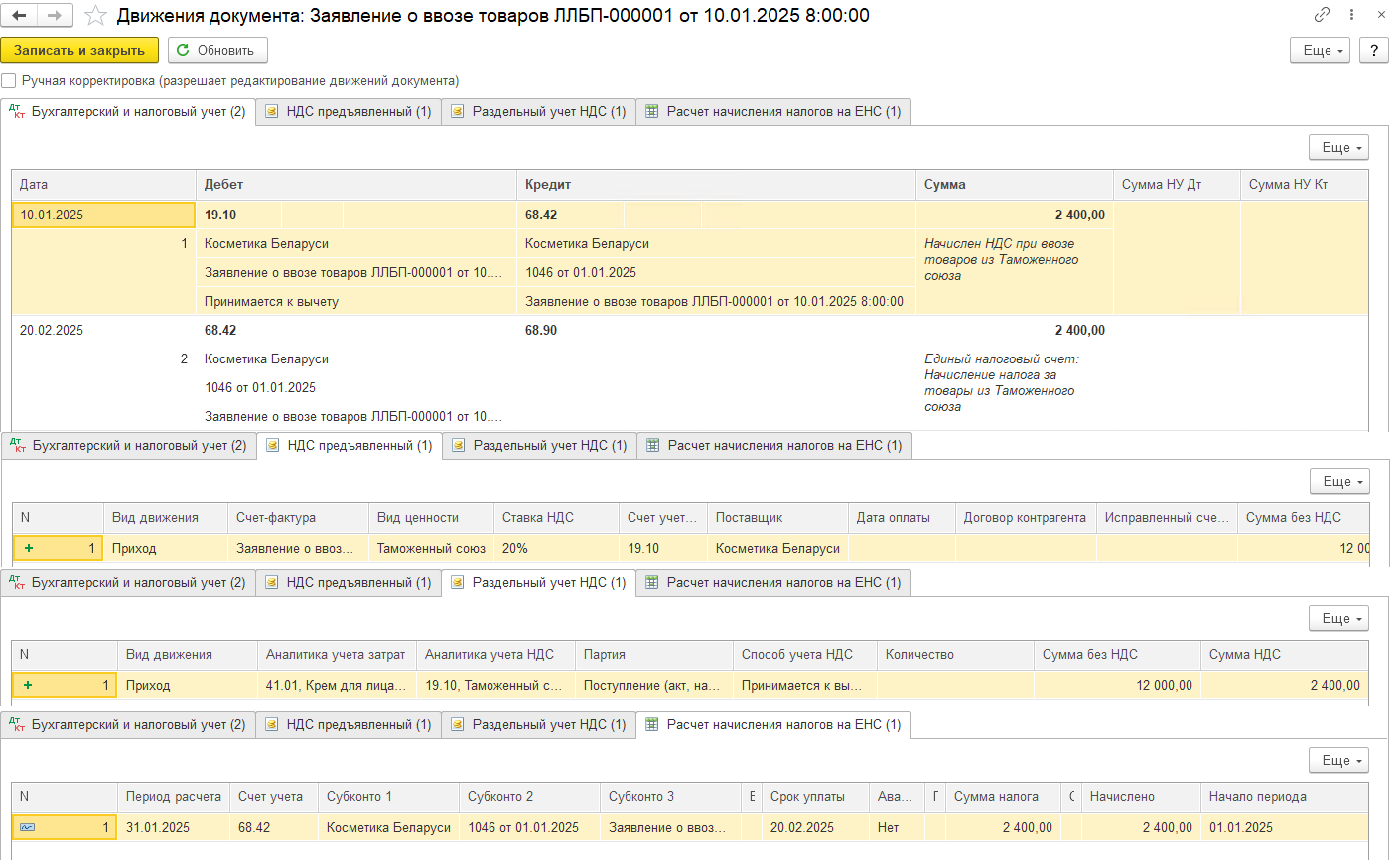Image resolution: width=1400 pixels, height=860 pixels.
Task: Click the green plus icon in the 41.01 Крем row
Action: [x=28, y=685]
